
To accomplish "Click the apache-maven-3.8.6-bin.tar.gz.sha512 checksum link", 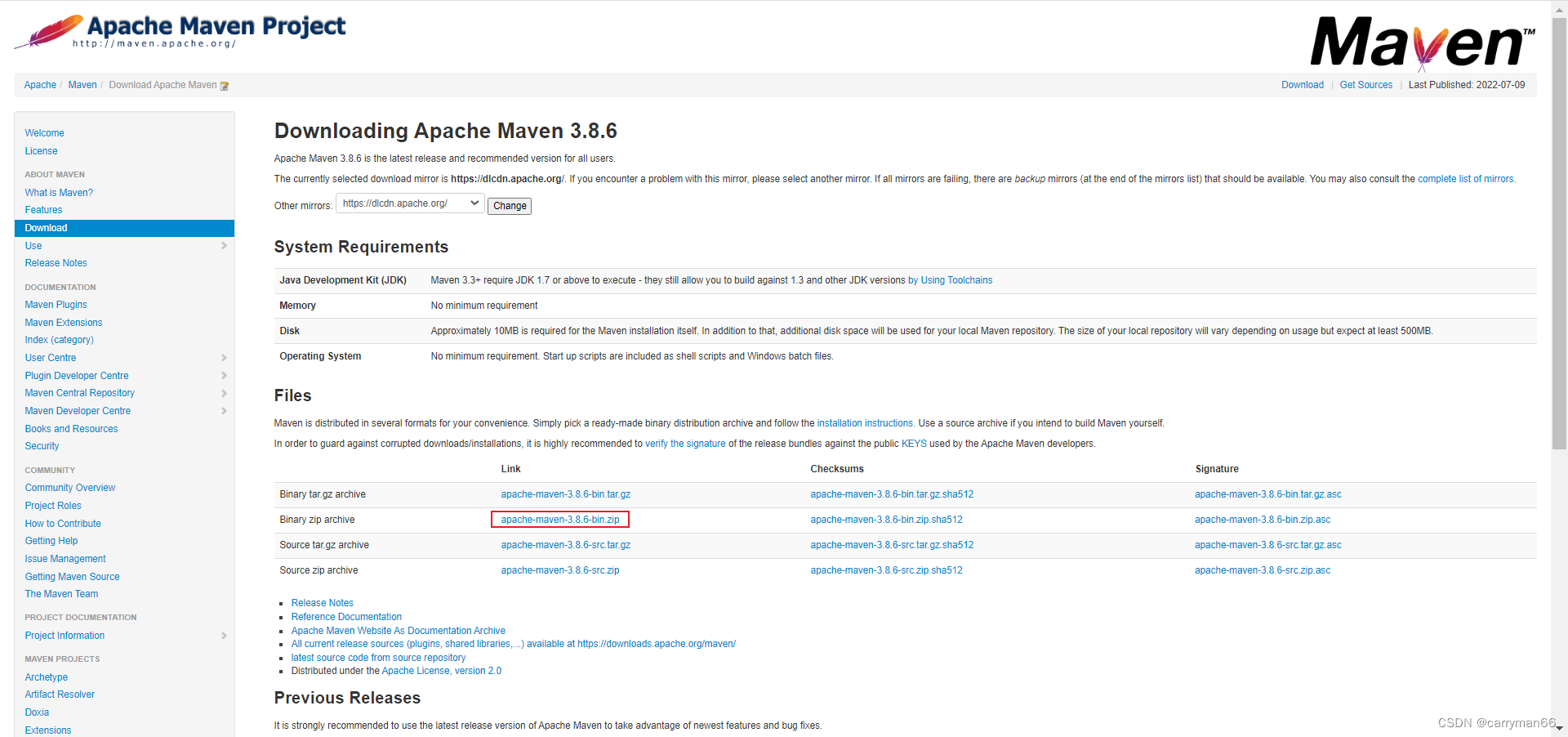I will [892, 494].
